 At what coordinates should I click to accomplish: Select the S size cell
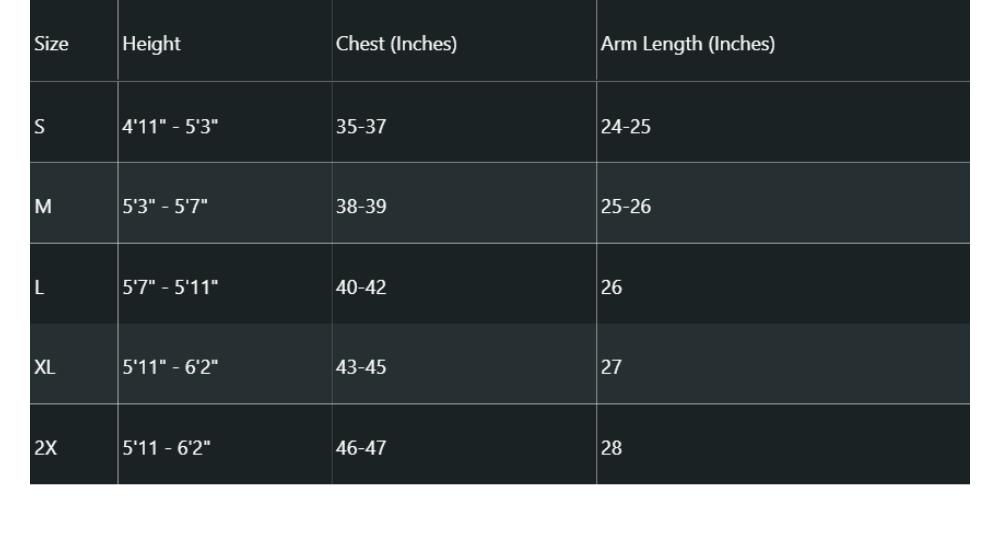pos(42,127)
